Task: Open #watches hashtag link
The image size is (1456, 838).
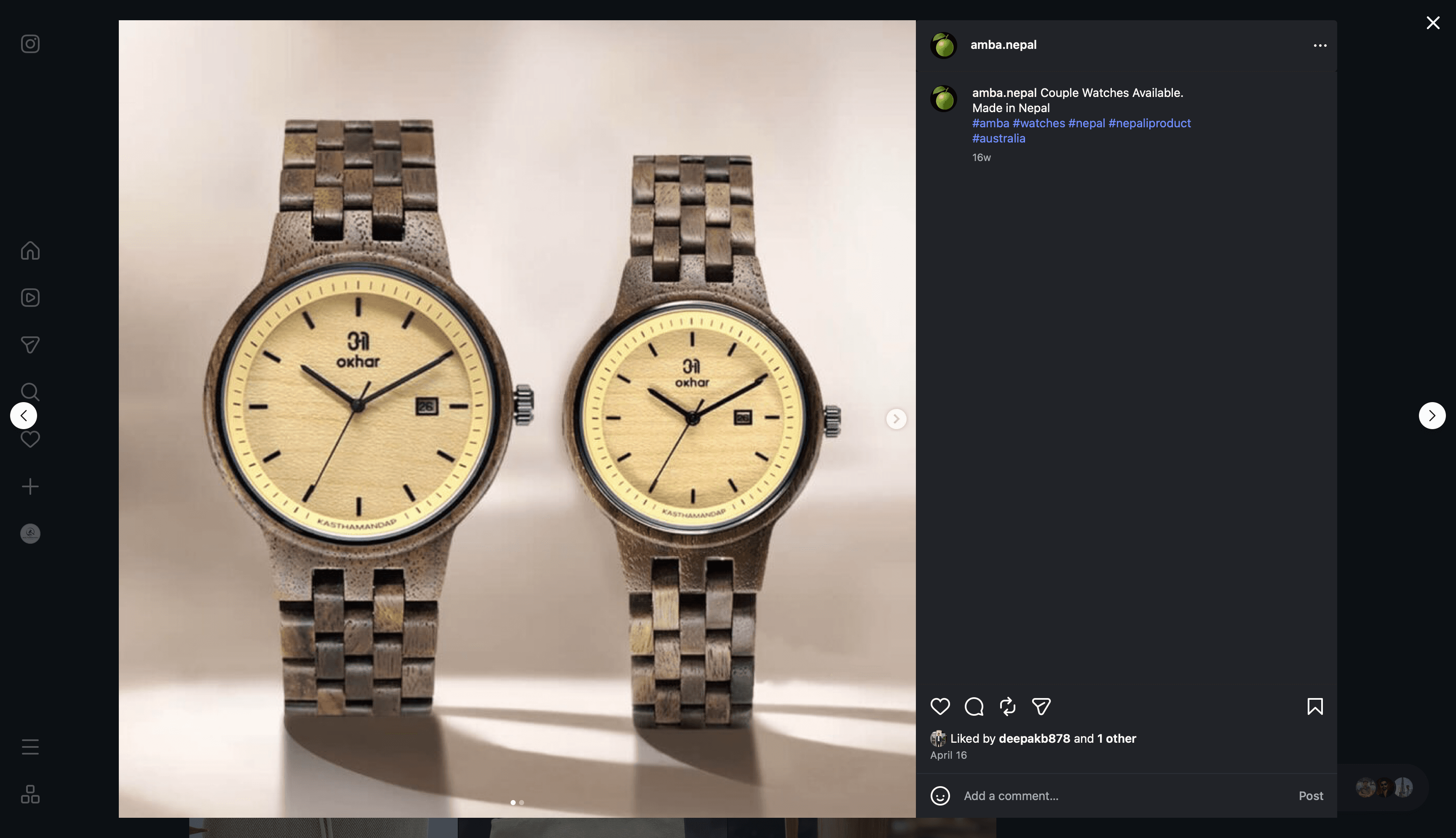Action: tap(1038, 123)
